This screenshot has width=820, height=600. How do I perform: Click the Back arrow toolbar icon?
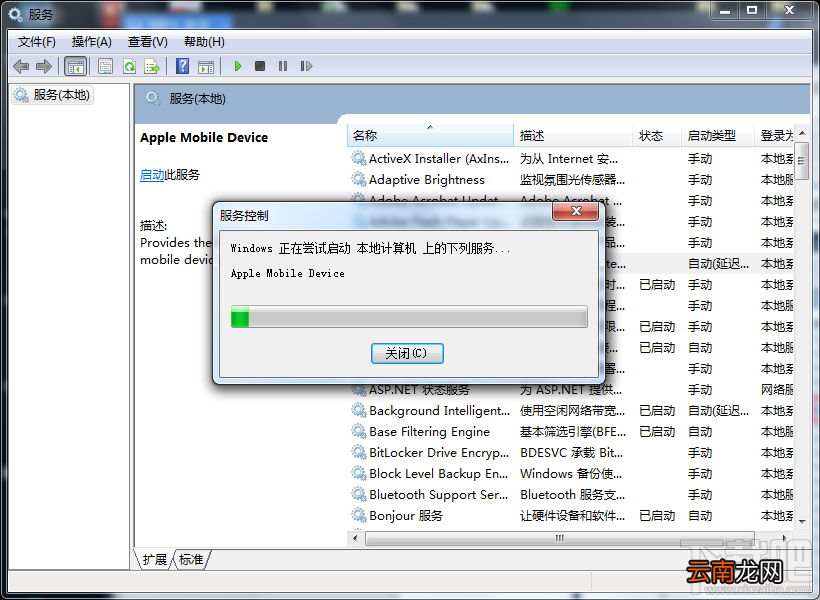point(21,66)
